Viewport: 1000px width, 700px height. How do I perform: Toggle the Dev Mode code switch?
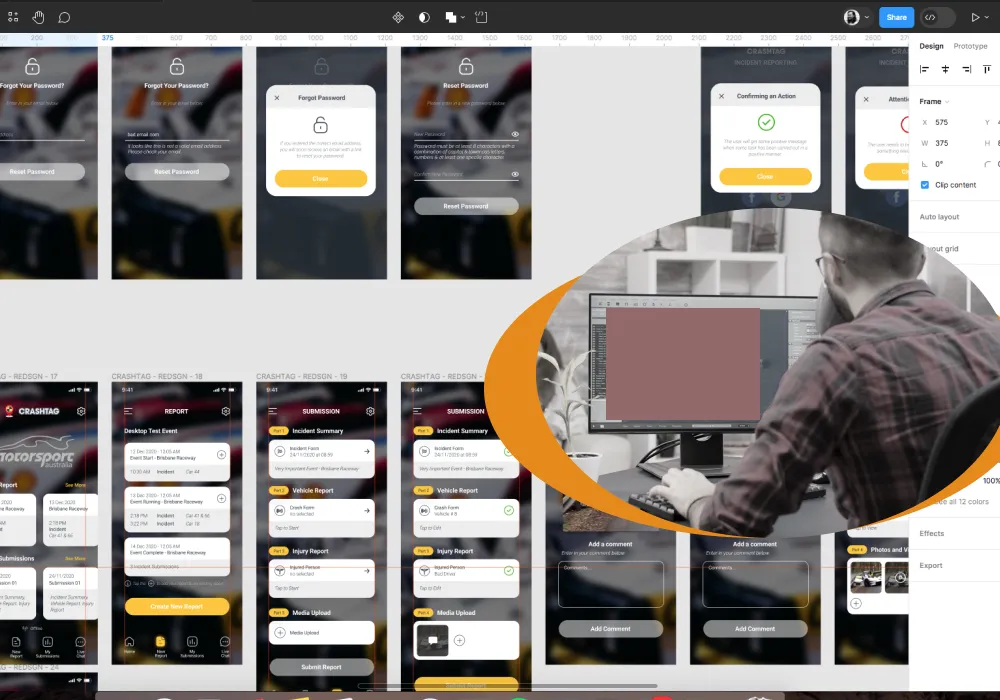click(x=938, y=17)
